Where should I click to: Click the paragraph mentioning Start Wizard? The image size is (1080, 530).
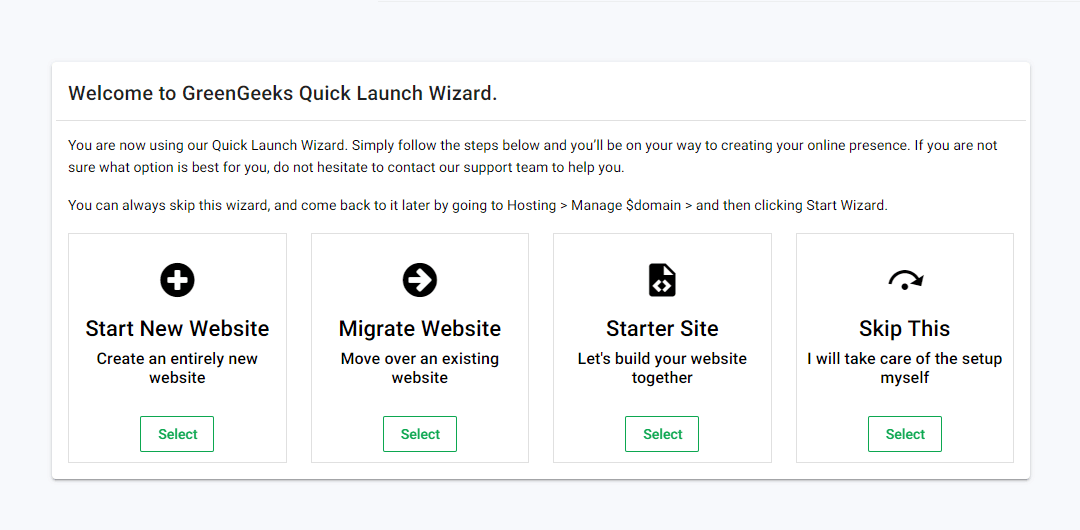478,205
